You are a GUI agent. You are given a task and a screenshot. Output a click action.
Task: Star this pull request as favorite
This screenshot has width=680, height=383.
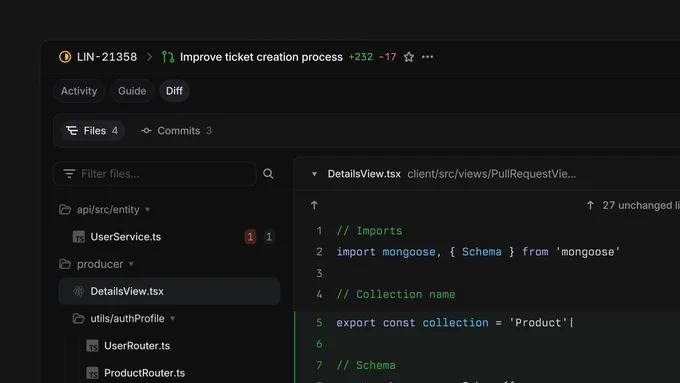tap(409, 57)
